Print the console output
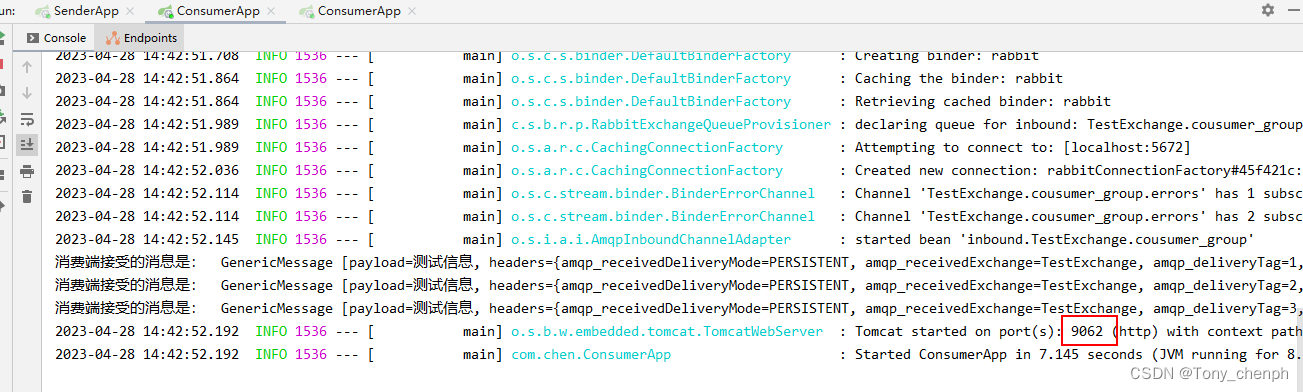 27,171
